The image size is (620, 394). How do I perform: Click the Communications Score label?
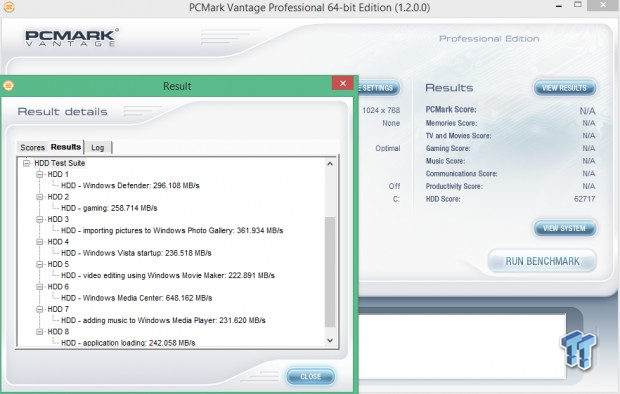[461, 174]
